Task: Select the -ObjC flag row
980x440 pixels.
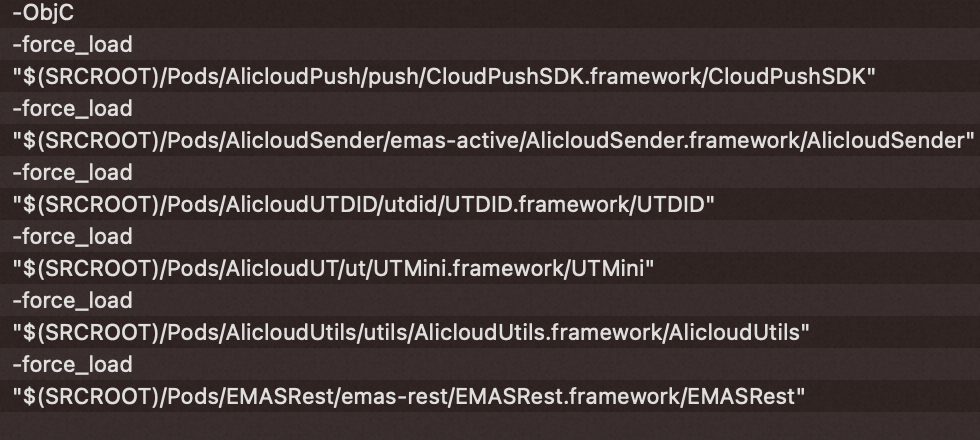Action: point(43,13)
